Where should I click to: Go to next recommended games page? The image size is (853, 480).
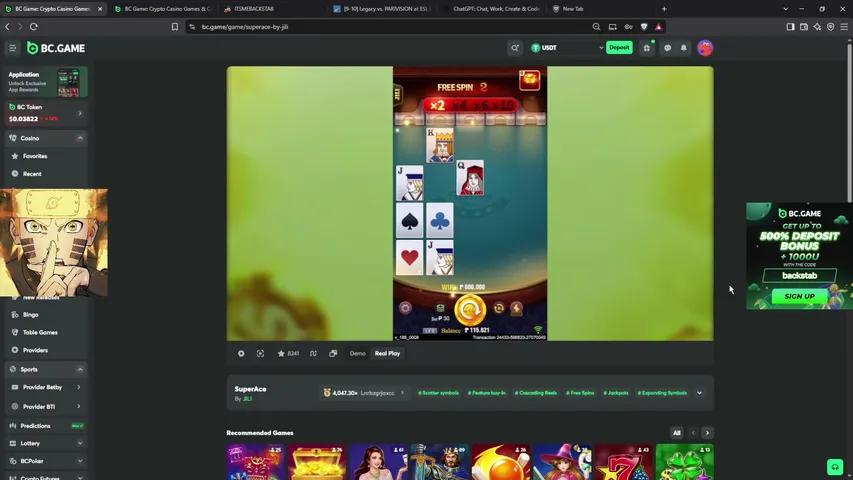707,433
